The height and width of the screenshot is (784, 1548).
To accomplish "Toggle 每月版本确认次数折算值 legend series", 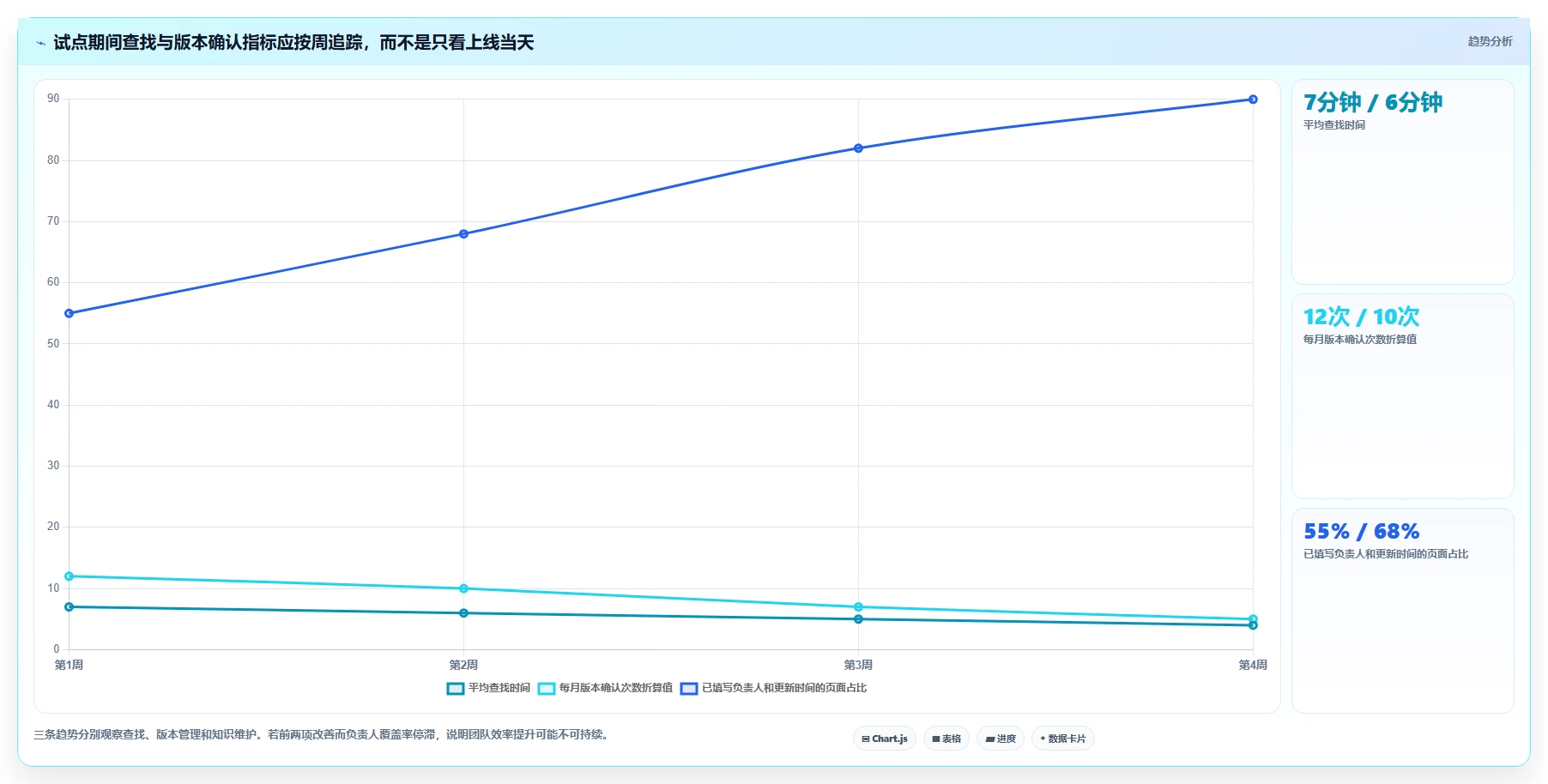I will click(606, 688).
